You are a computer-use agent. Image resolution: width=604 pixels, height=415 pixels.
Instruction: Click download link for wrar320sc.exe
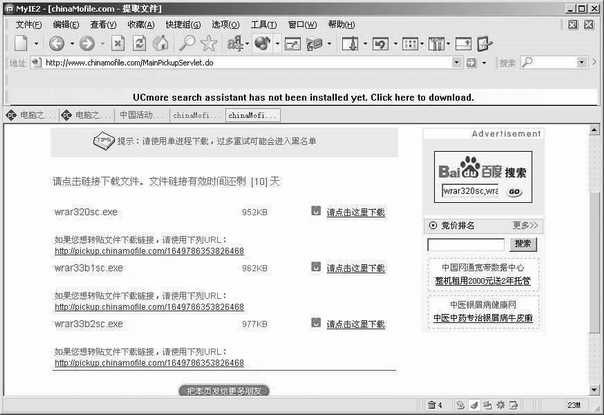(x=355, y=212)
